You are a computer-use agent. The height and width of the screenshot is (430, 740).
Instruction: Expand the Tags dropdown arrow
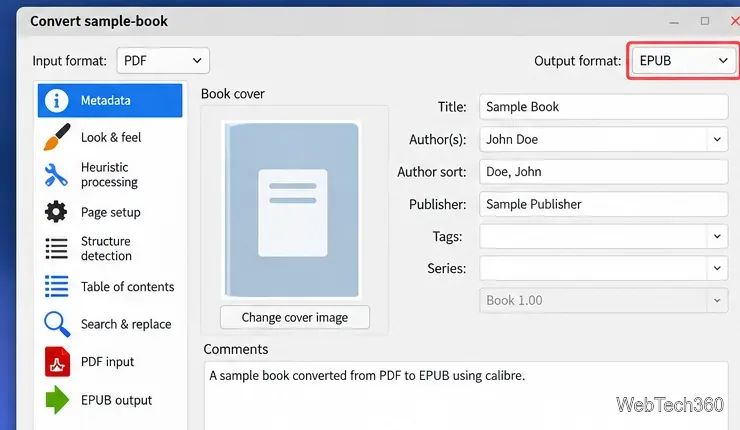tap(717, 236)
